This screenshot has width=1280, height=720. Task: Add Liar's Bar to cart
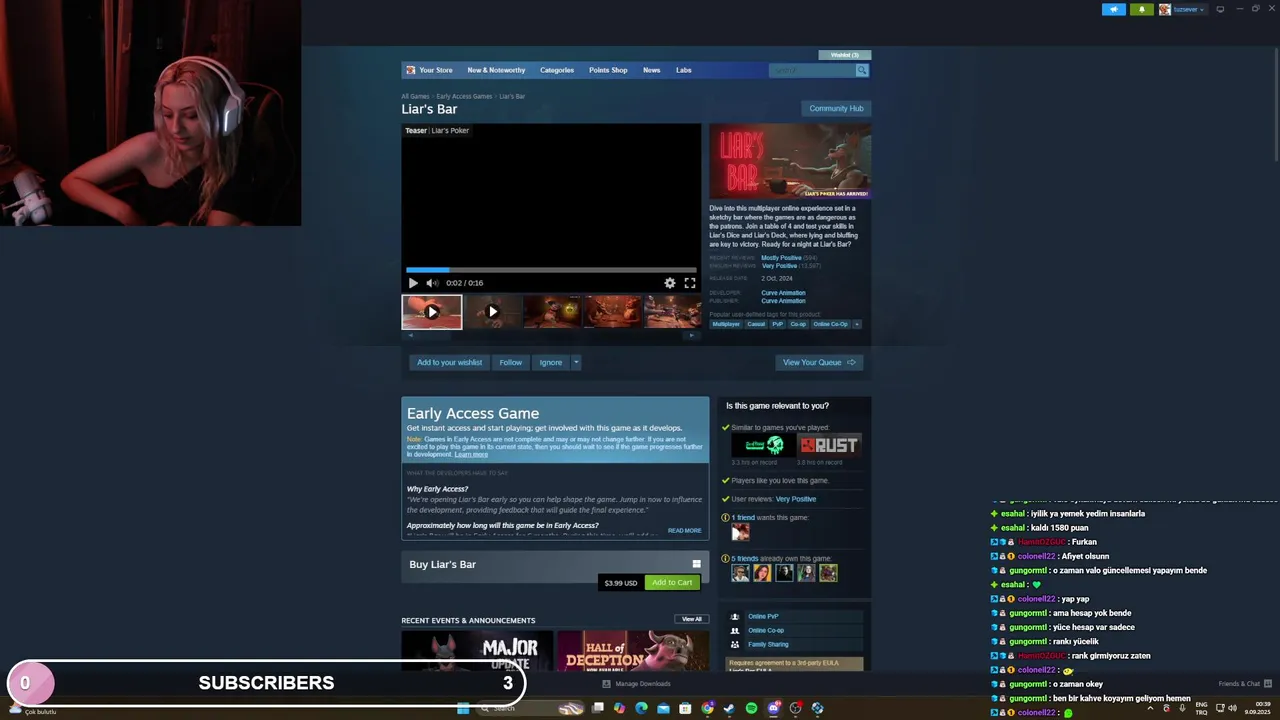click(671, 583)
